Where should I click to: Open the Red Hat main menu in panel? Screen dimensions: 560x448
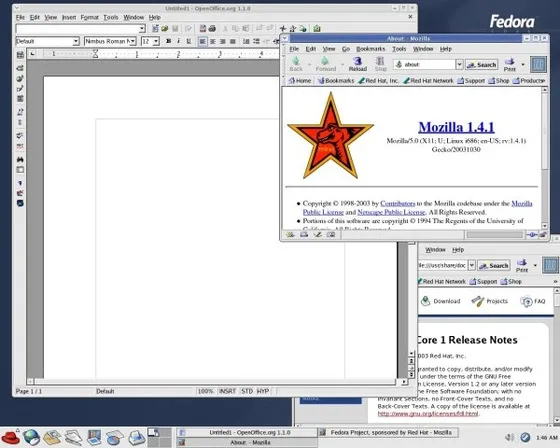pos(10,437)
